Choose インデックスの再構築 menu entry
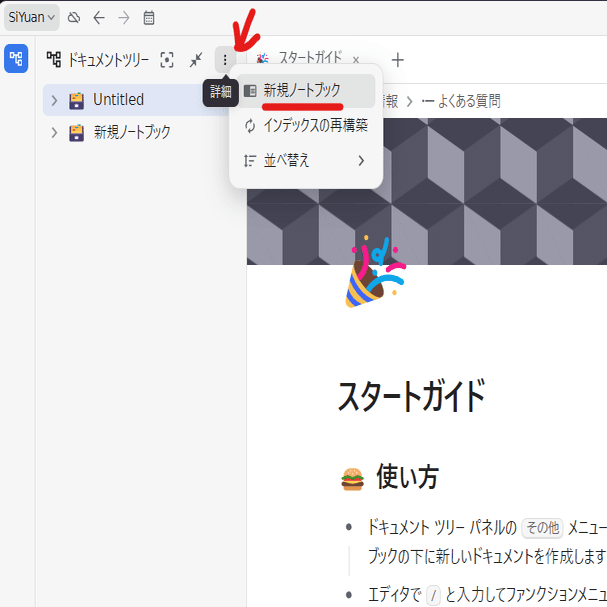This screenshot has height=607, width=607. click(306, 126)
